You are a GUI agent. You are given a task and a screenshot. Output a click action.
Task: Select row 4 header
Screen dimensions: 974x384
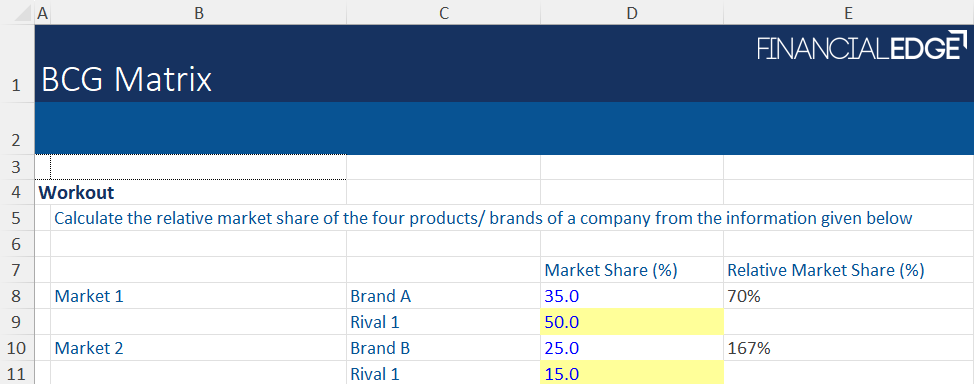coord(17,193)
